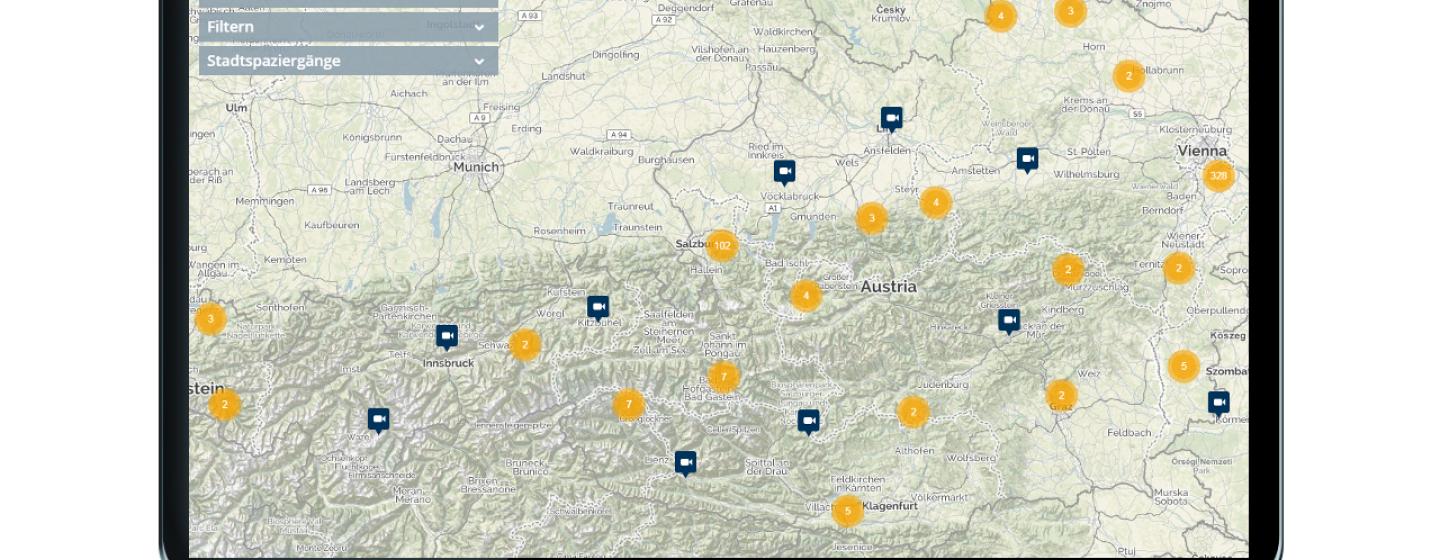Expand the Filtern panel
The image size is (1440, 560).
[348, 27]
